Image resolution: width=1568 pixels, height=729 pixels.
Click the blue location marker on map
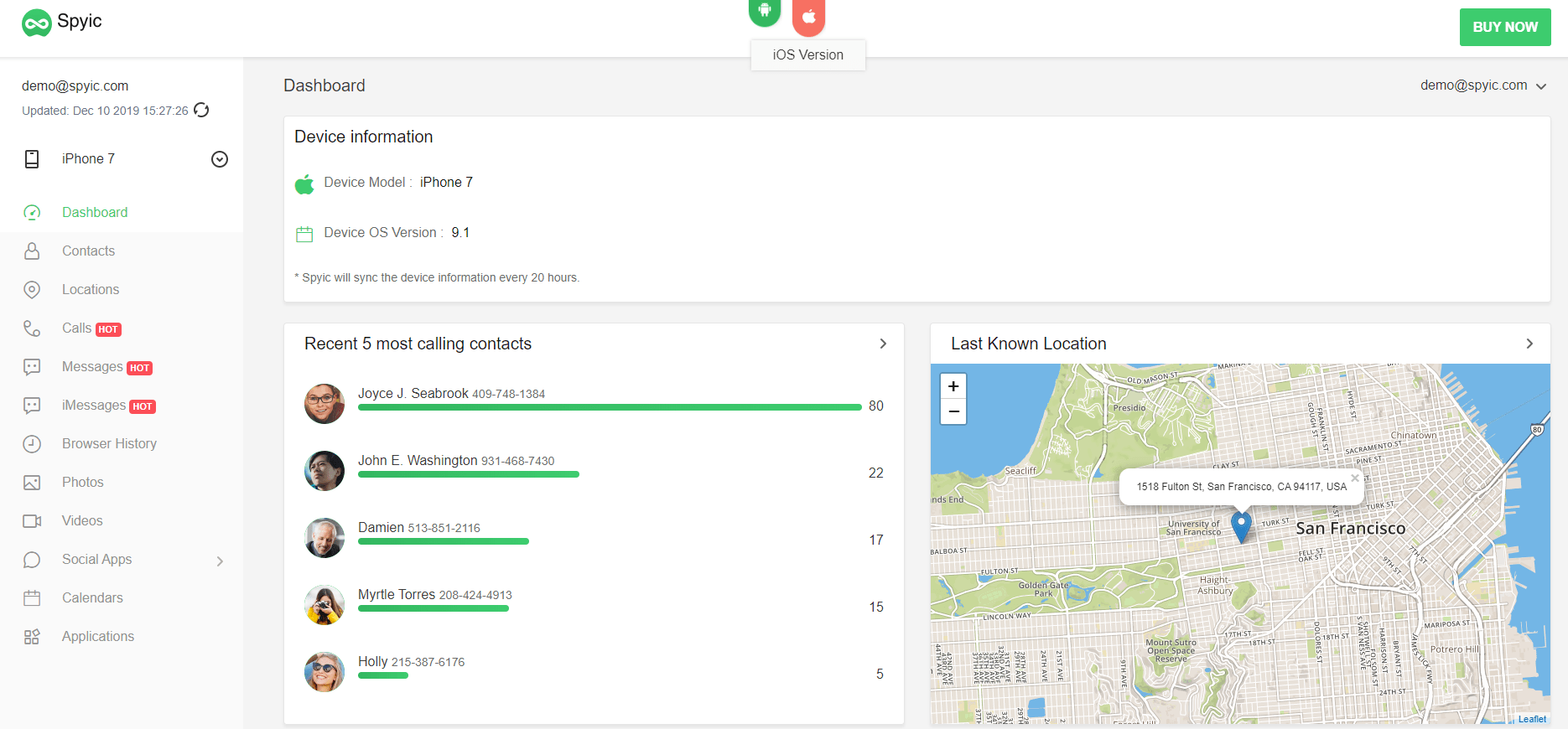[1241, 526]
